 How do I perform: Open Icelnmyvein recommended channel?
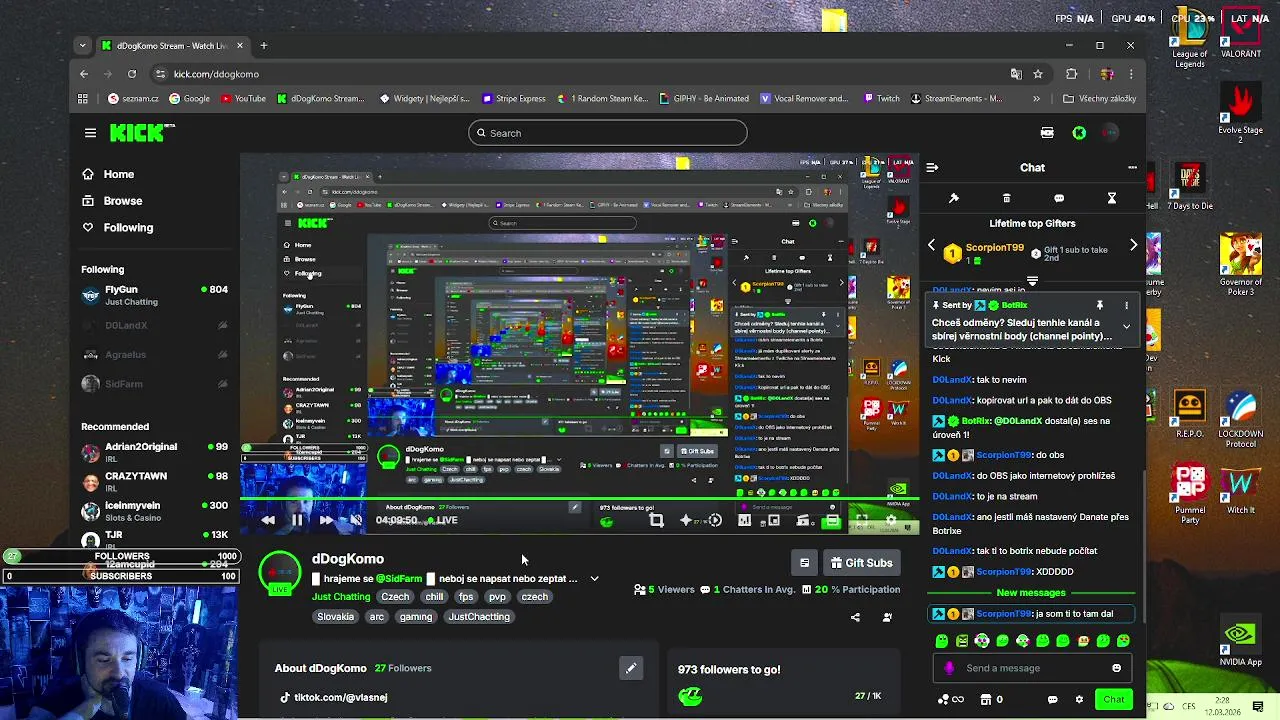pyautogui.click(x=155, y=511)
